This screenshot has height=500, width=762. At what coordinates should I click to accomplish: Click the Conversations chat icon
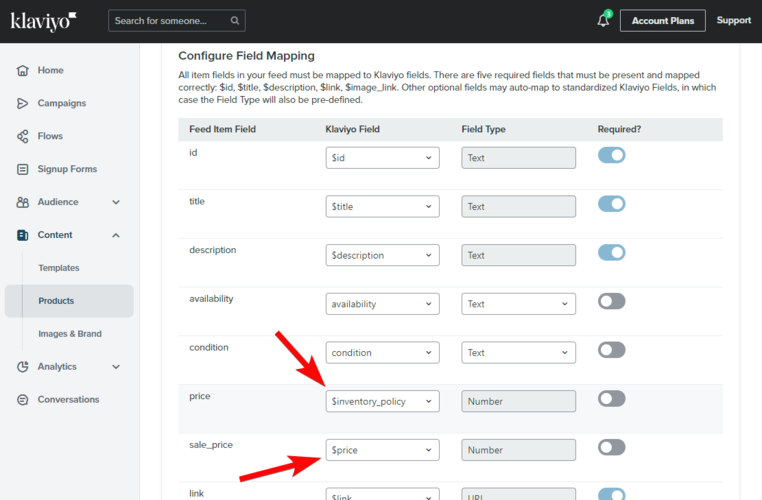[x=22, y=400]
